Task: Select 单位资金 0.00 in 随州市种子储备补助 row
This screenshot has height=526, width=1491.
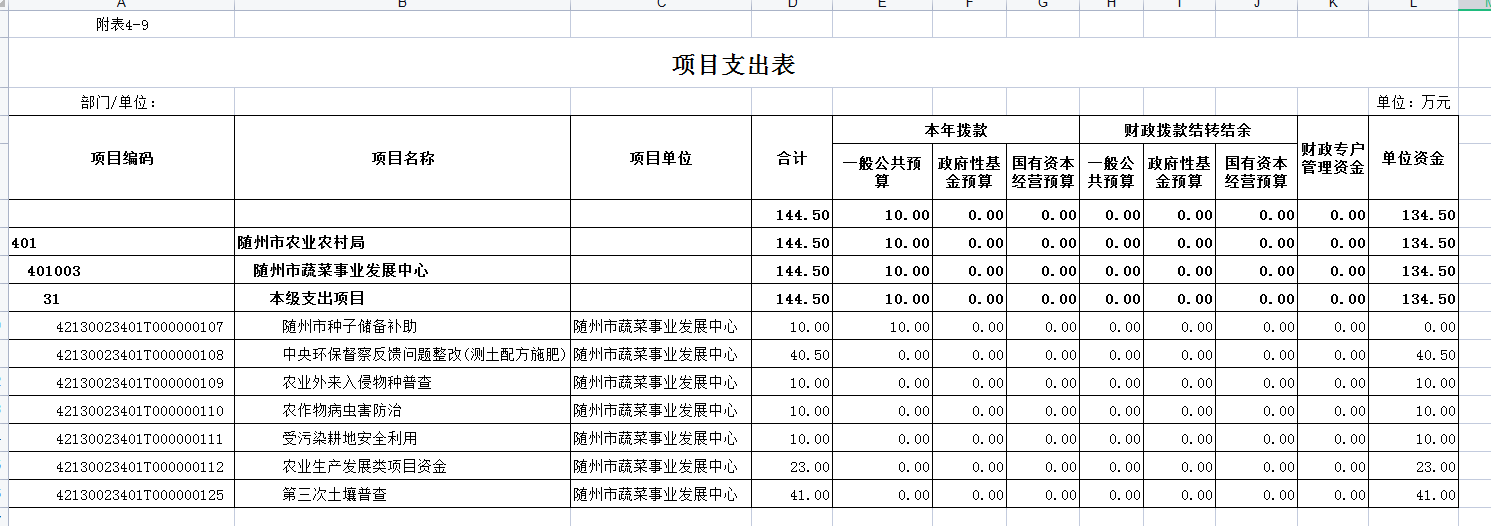Action: 1413,326
